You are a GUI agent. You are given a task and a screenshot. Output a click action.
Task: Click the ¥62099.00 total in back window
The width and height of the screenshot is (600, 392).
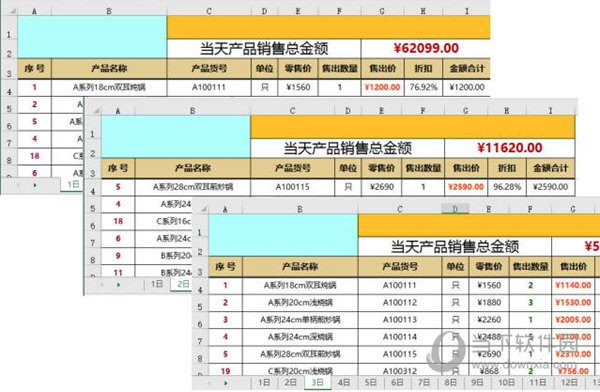[x=426, y=48]
